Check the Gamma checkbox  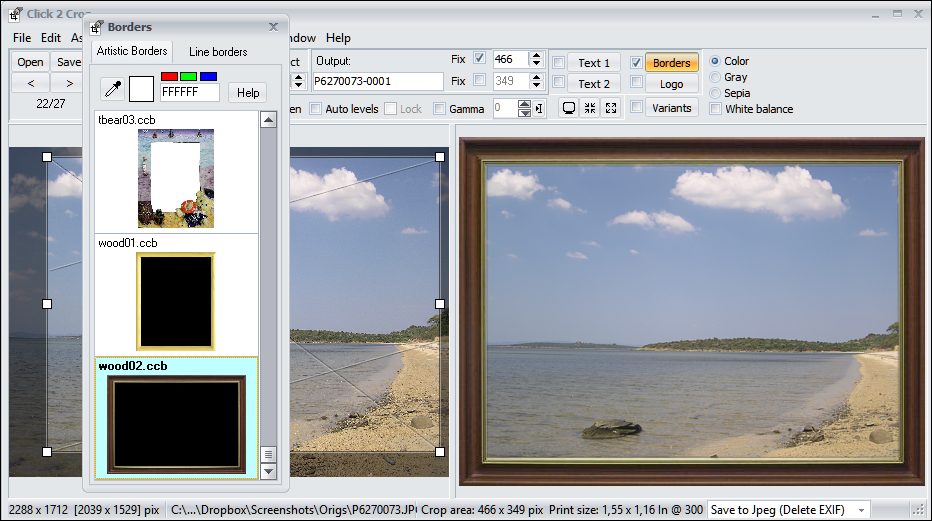click(x=439, y=109)
